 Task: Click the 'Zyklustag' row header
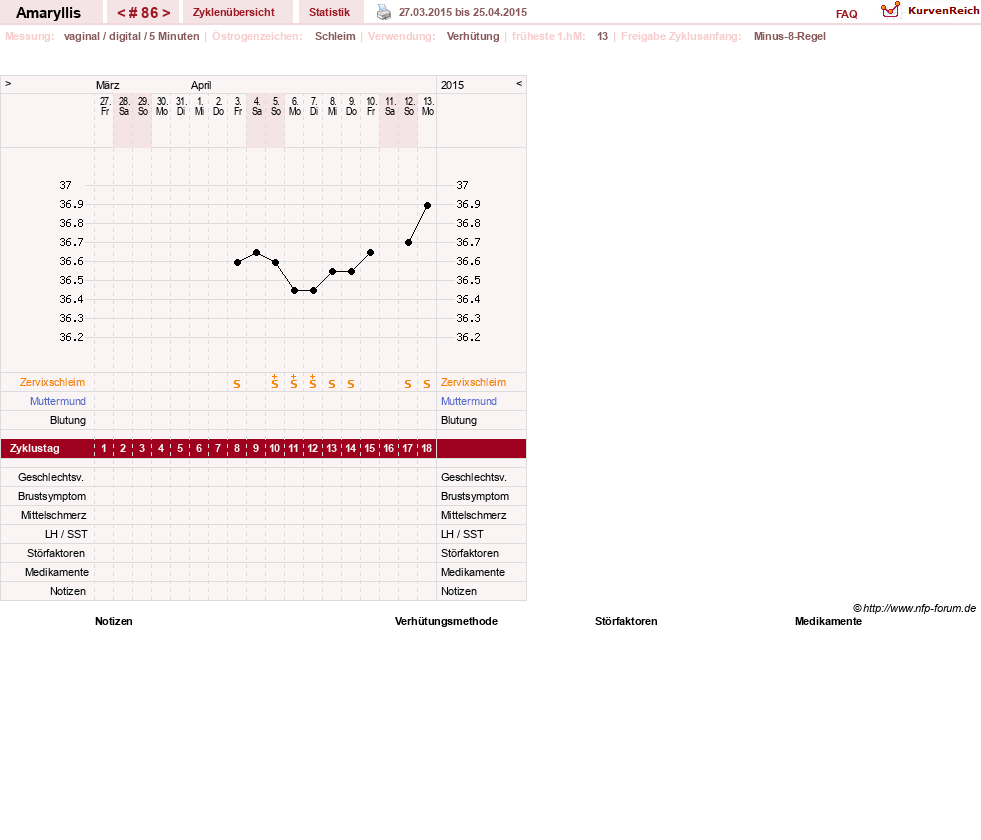34,448
